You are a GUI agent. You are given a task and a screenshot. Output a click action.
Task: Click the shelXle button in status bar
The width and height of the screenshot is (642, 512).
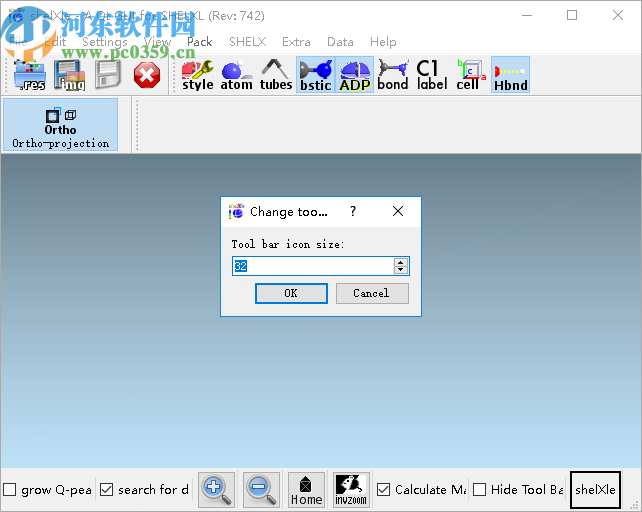(595, 490)
